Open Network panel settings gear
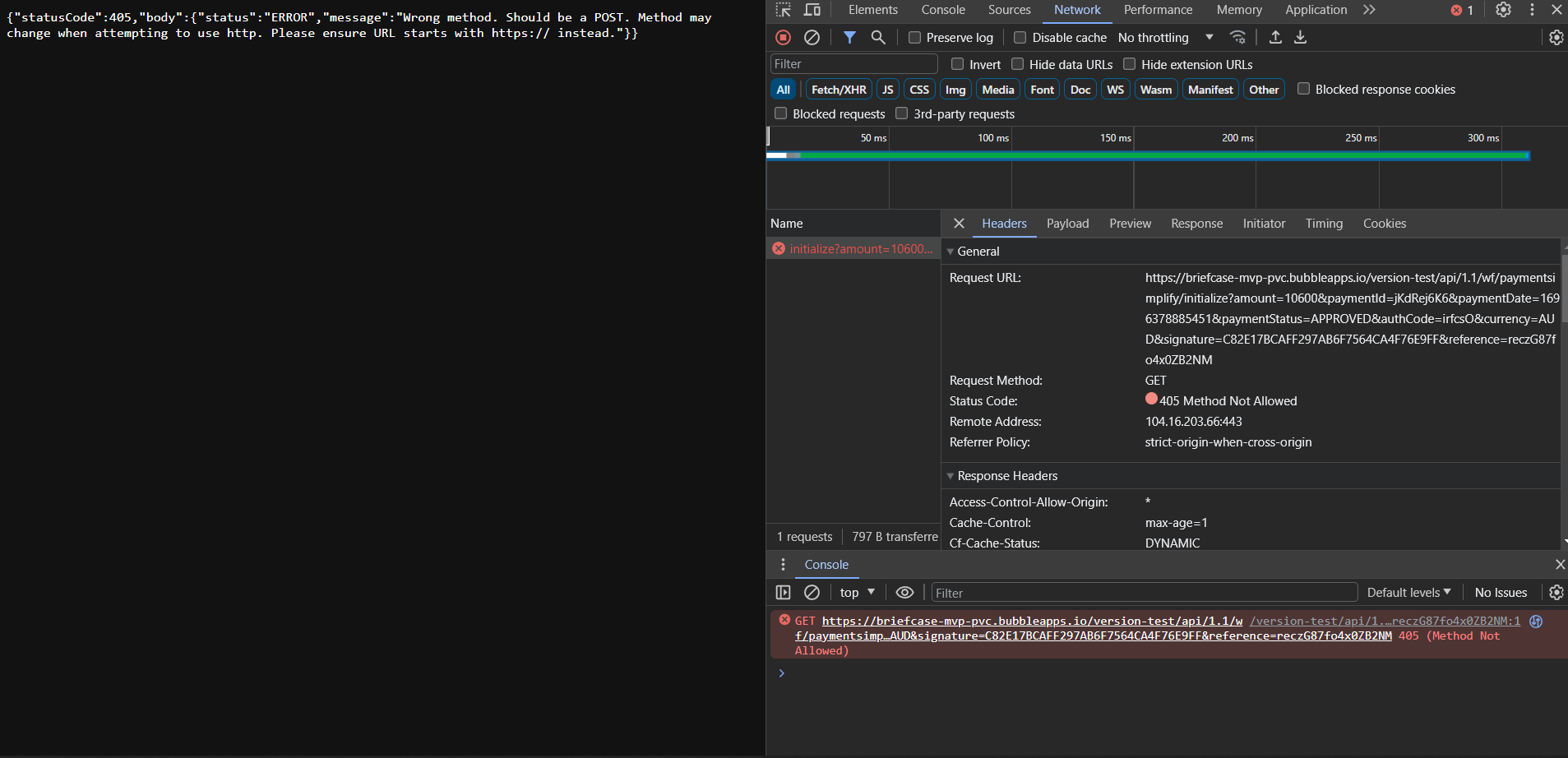 pos(1556,37)
